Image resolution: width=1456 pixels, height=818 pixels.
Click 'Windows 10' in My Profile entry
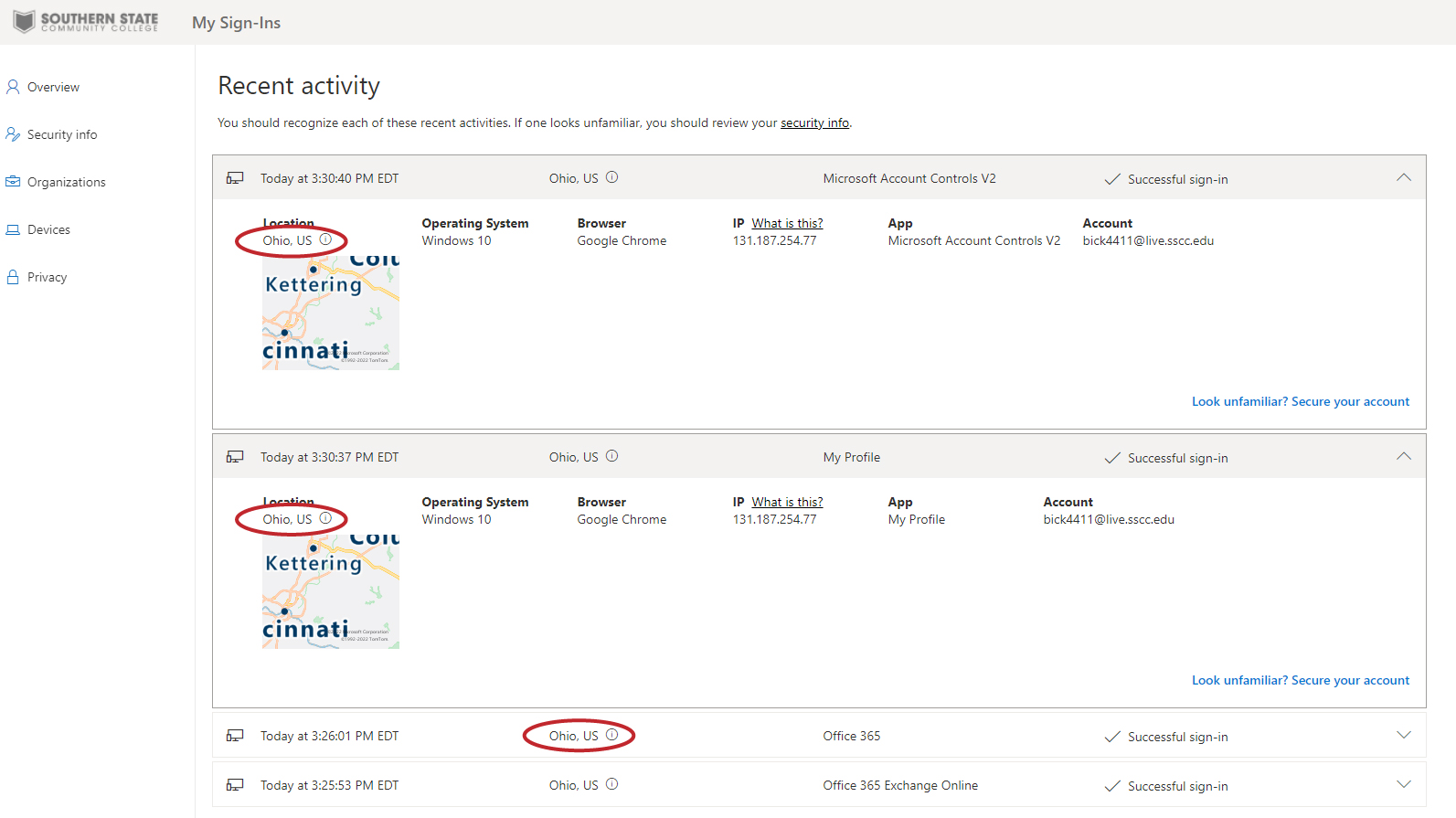456,519
